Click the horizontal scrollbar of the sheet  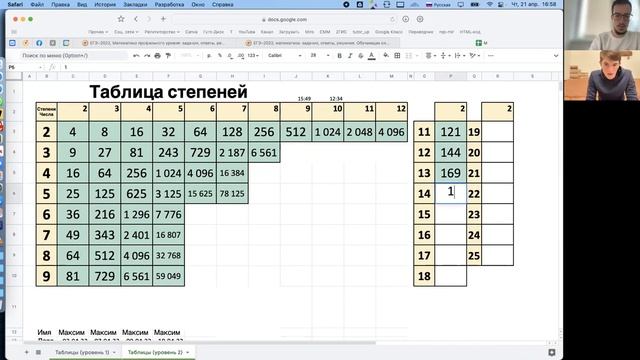(x=199, y=343)
